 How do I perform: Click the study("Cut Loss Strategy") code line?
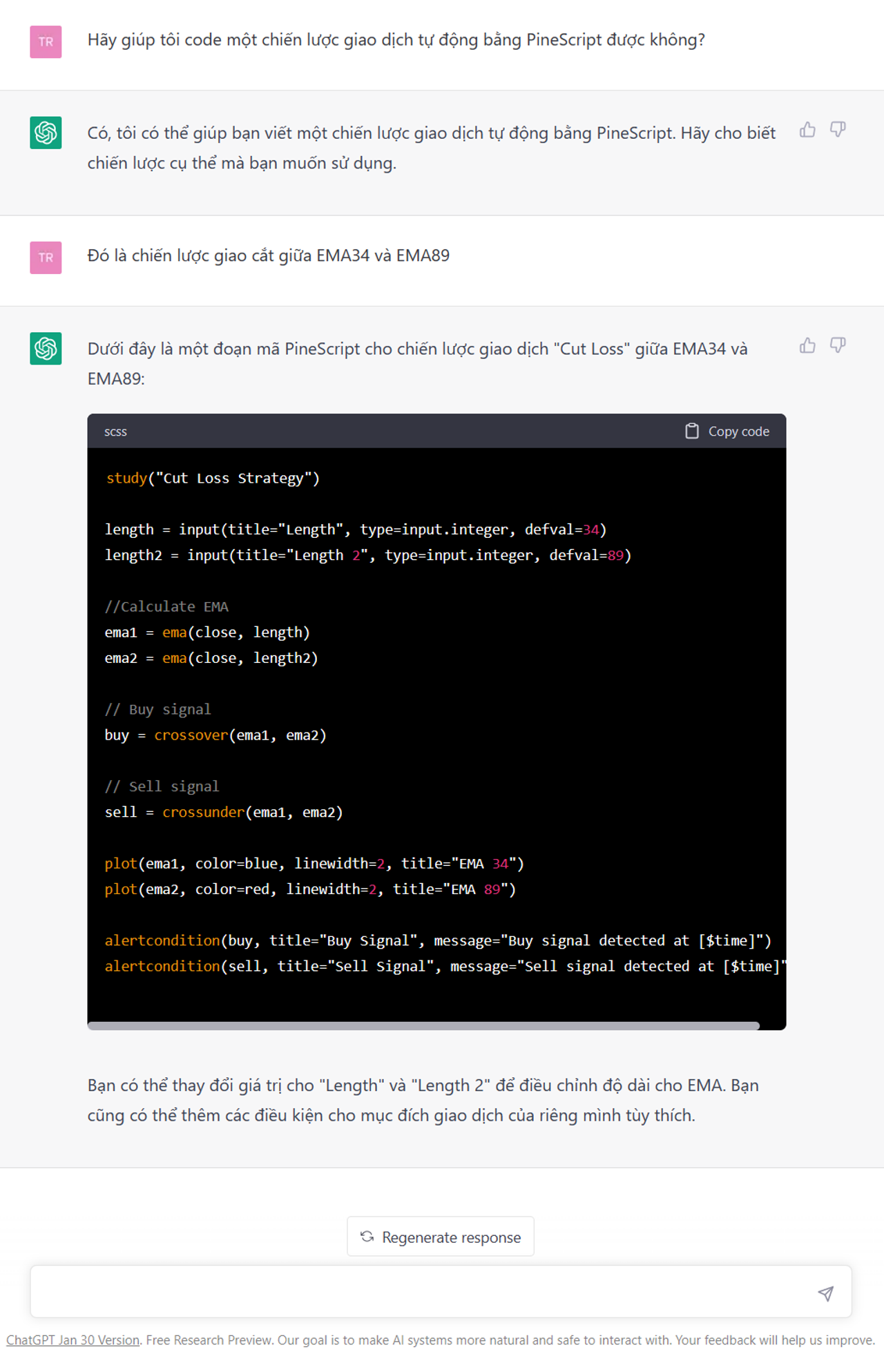(213, 479)
